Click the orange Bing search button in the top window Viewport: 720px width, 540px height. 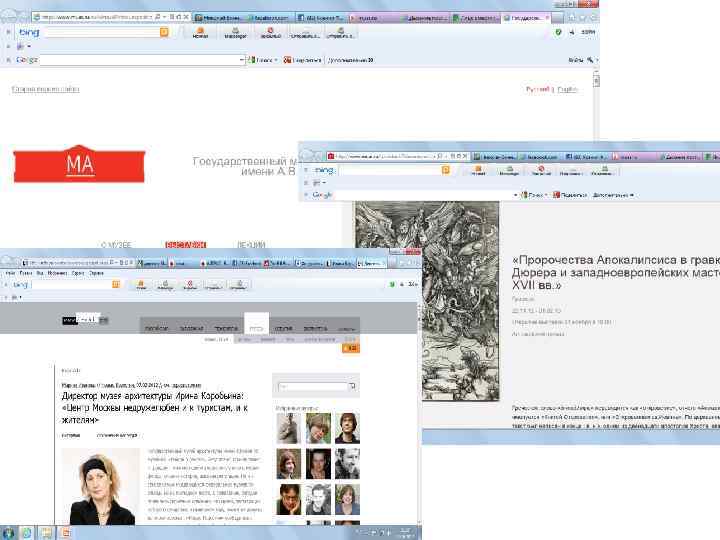tap(164, 32)
